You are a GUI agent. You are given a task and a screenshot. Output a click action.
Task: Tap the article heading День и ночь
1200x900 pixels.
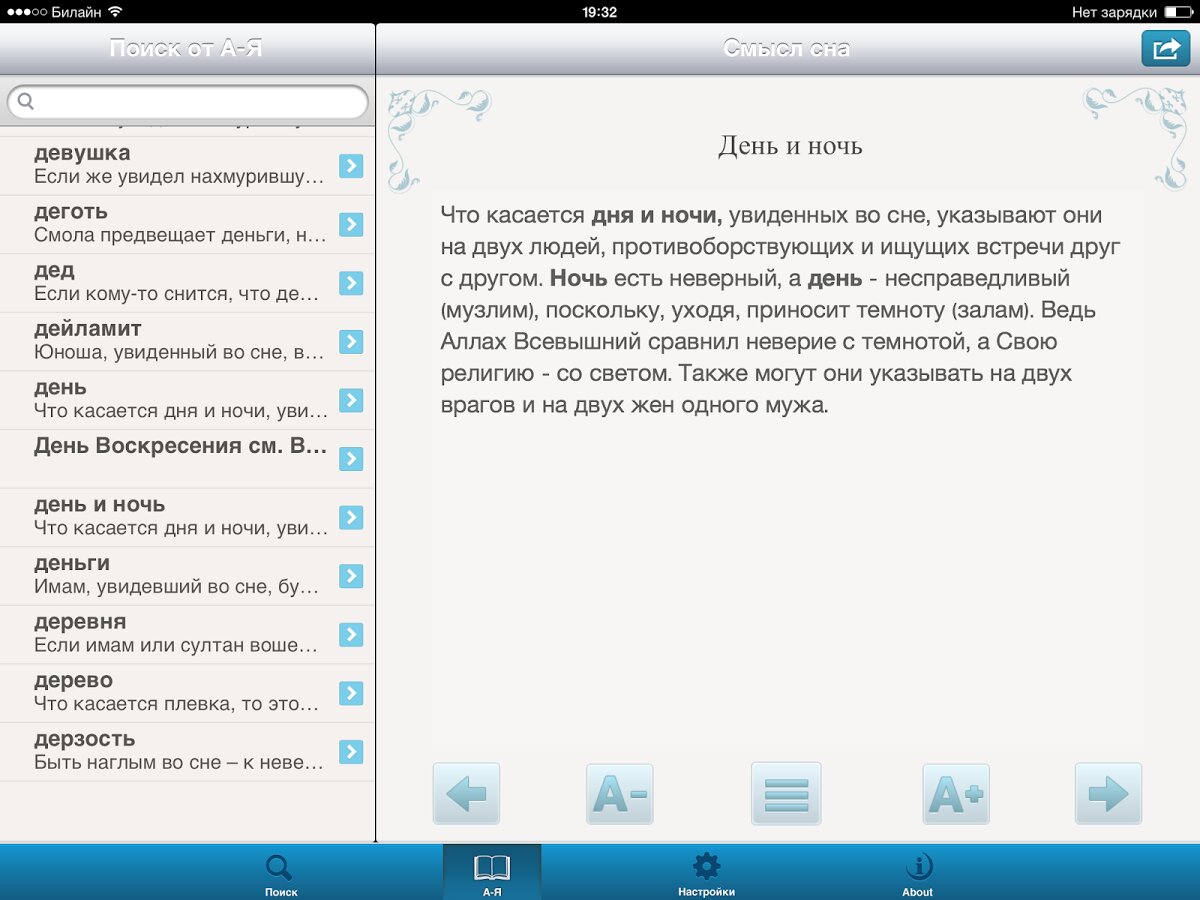[790, 146]
